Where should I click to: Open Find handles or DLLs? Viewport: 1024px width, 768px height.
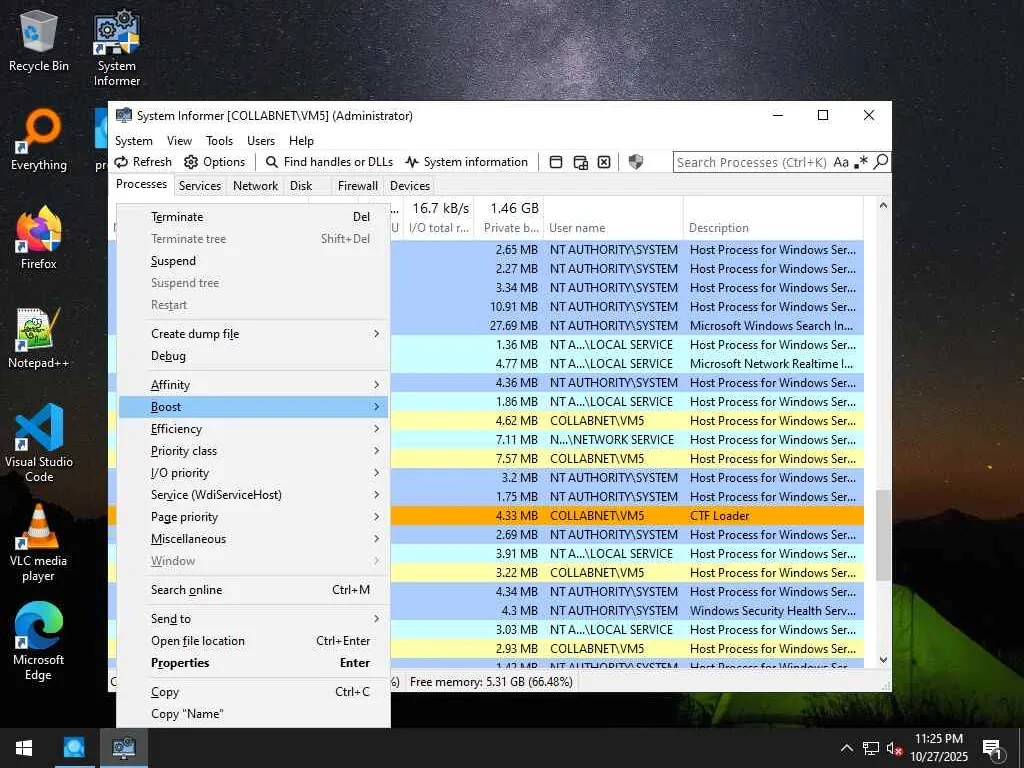329,162
